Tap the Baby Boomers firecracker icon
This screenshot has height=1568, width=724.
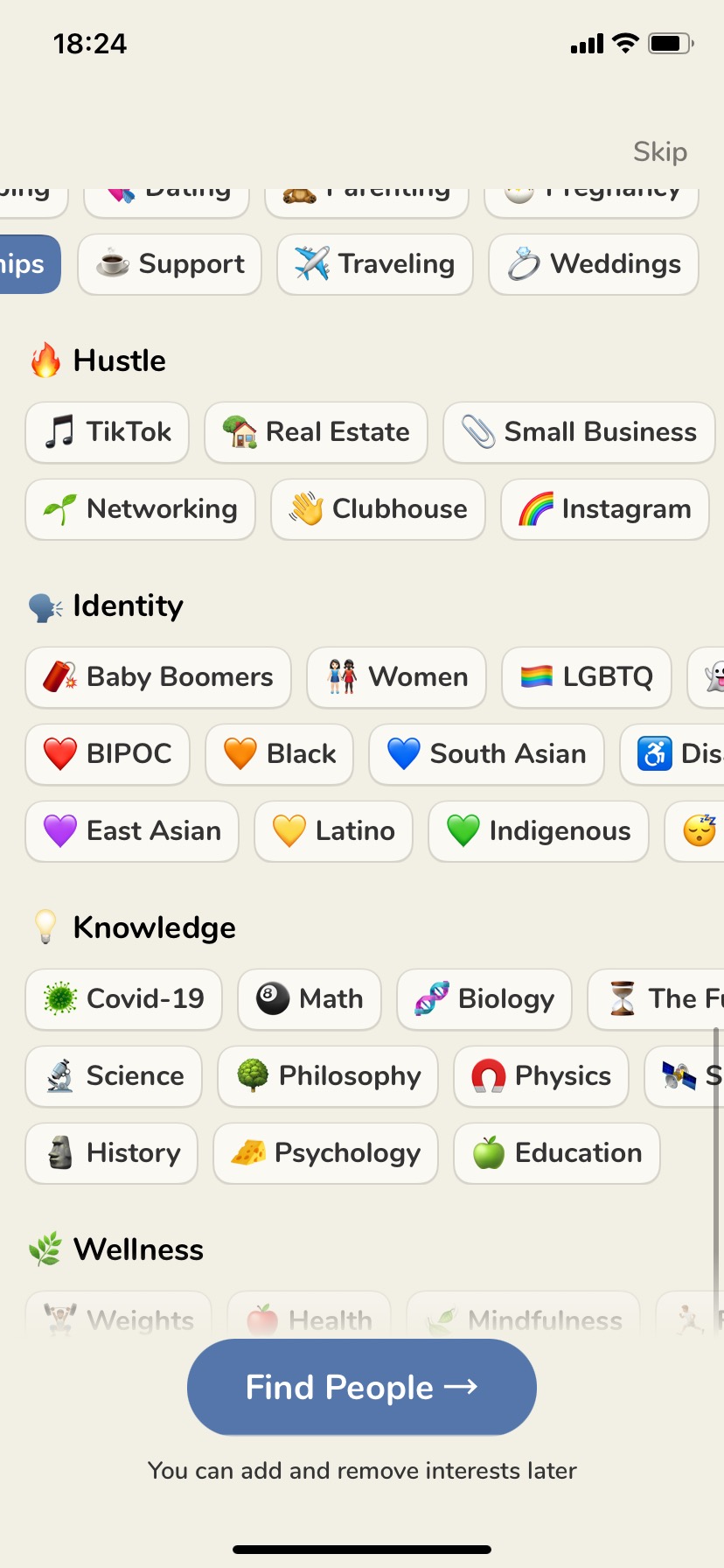coord(59,677)
